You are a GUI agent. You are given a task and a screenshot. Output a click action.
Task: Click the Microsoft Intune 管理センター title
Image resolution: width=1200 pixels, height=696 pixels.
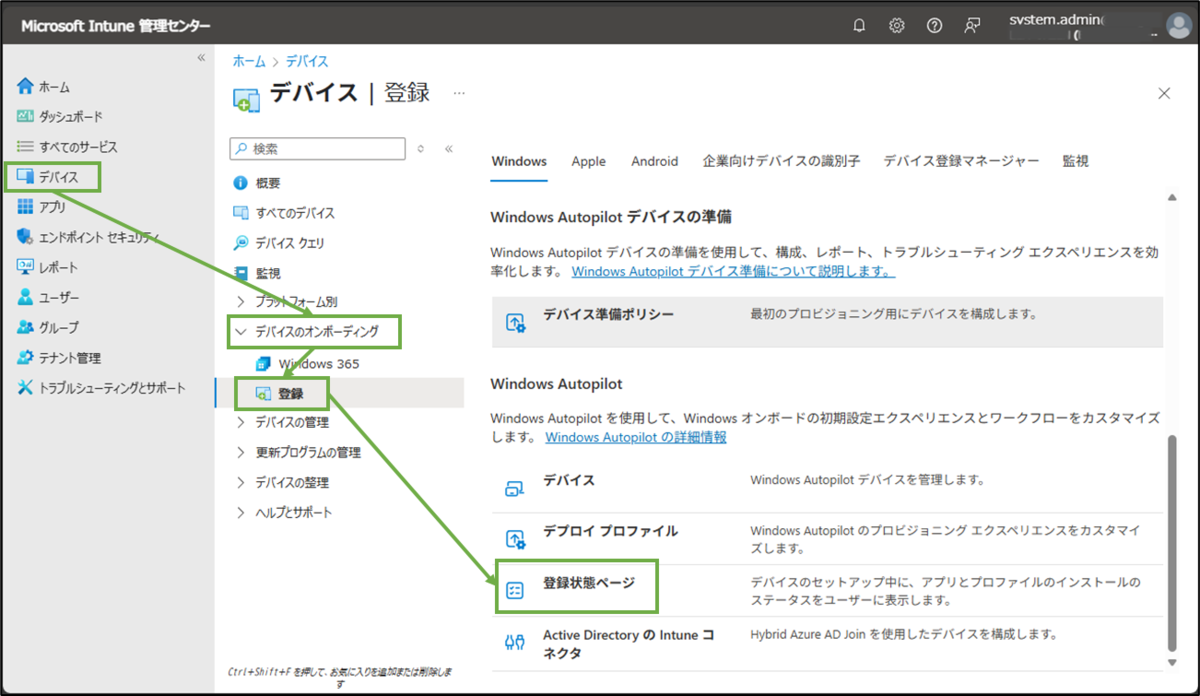click(116, 26)
